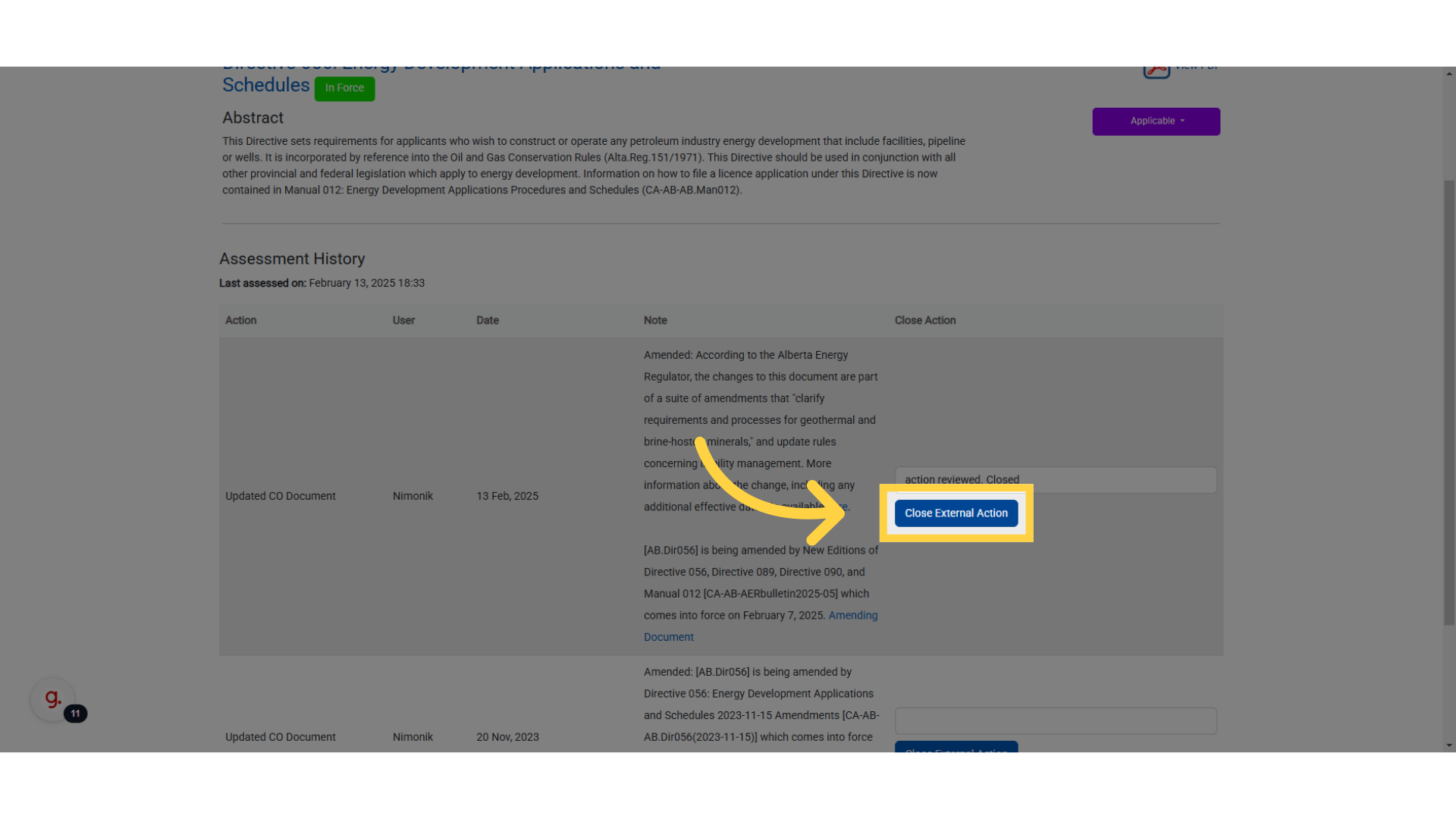Click the scrollbar up arrow
Screen dimensions: 1456x819
pyautogui.click(x=1449, y=74)
